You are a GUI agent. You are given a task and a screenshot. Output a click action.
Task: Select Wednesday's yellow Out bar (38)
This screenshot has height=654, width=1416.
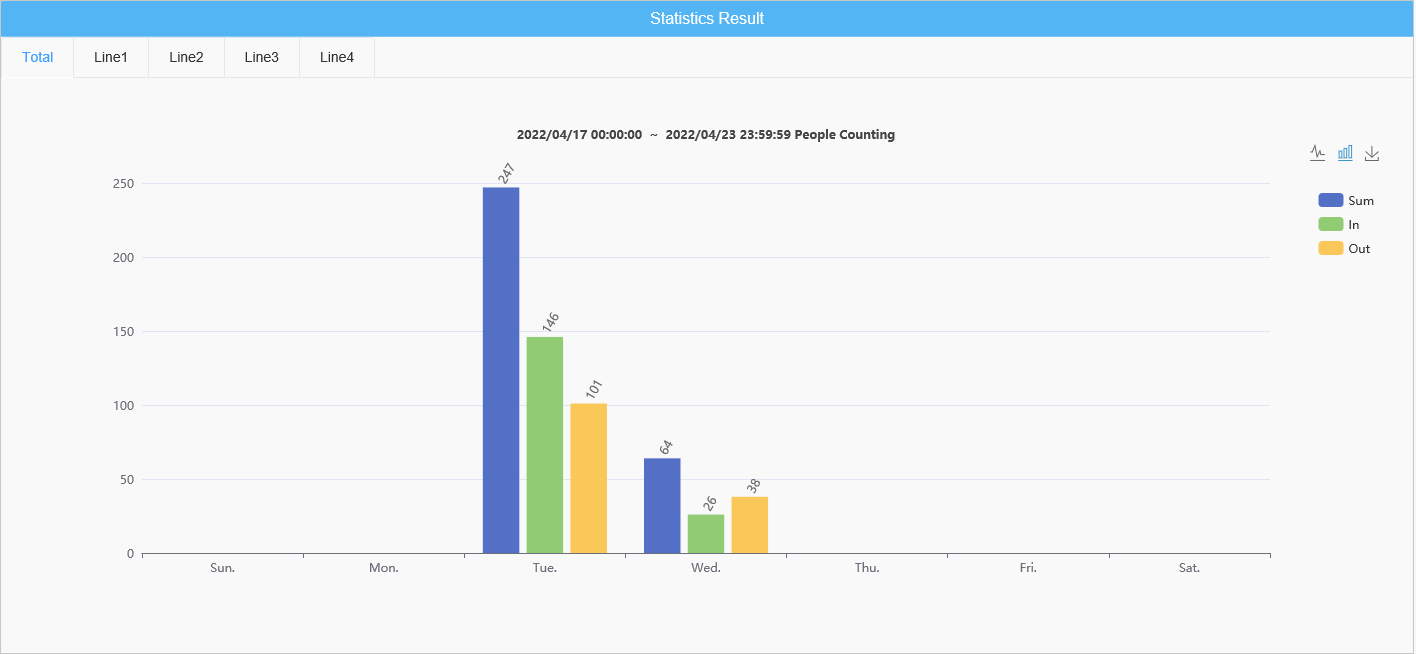click(x=750, y=525)
